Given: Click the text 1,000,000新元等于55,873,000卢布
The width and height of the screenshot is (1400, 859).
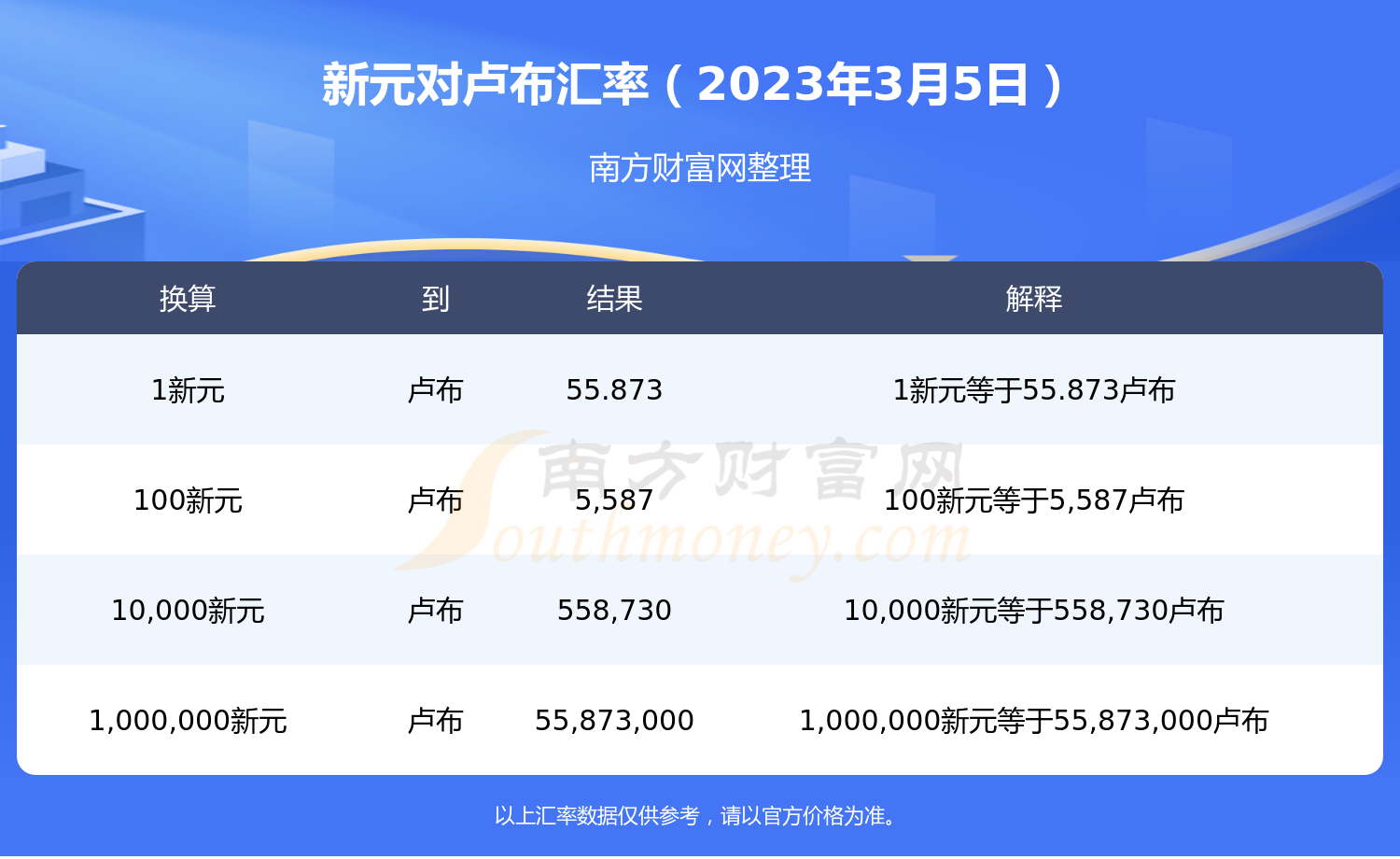Looking at the screenshot, I should click(x=1034, y=721).
